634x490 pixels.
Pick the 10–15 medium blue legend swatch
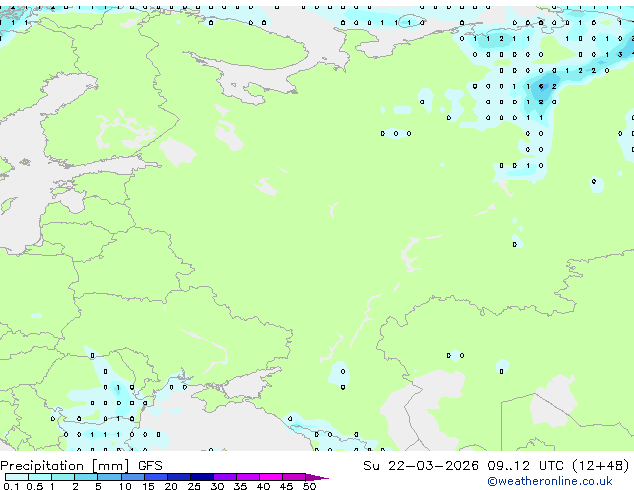tap(132, 477)
